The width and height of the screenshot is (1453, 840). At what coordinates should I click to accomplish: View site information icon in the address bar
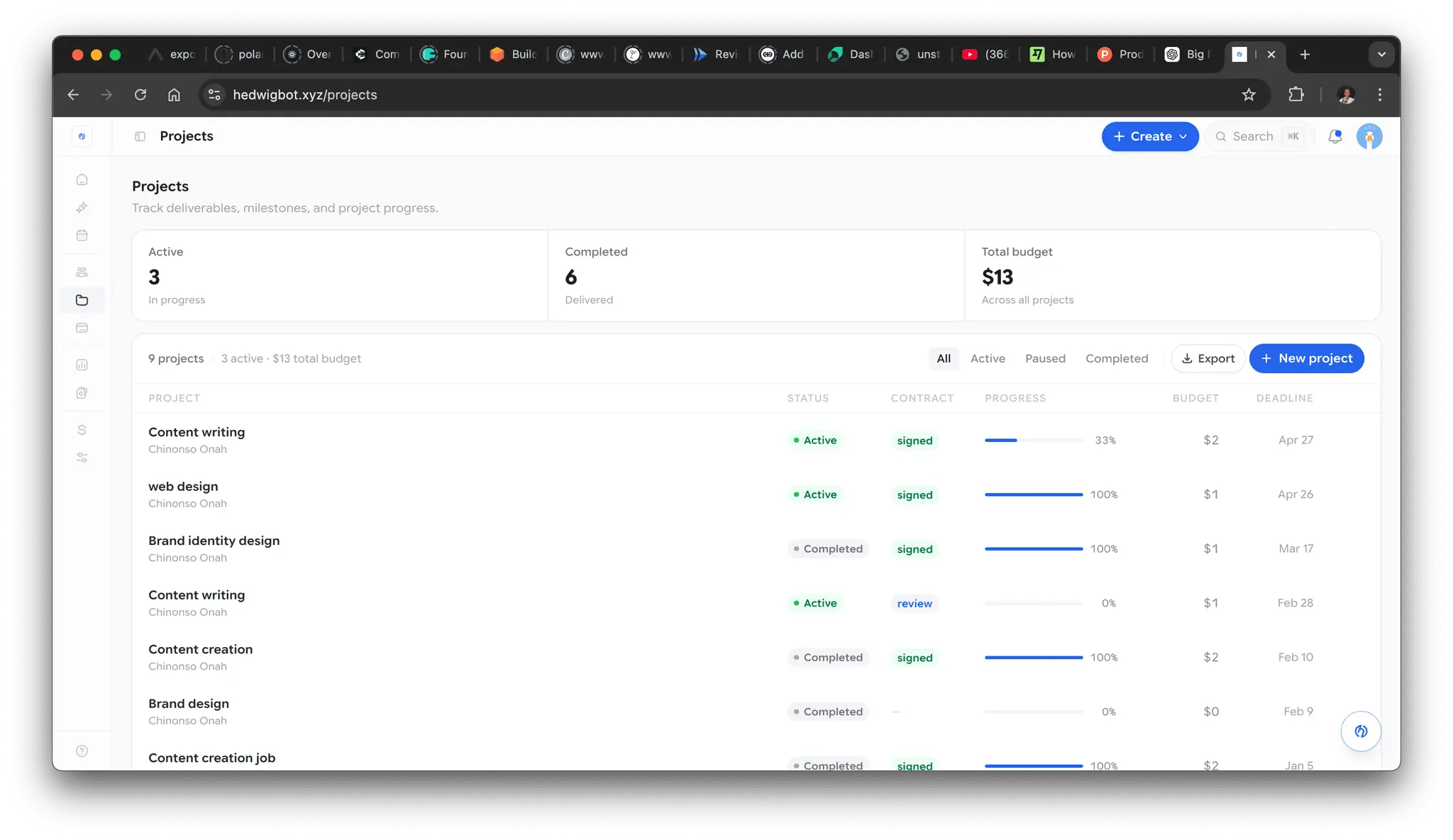214,94
